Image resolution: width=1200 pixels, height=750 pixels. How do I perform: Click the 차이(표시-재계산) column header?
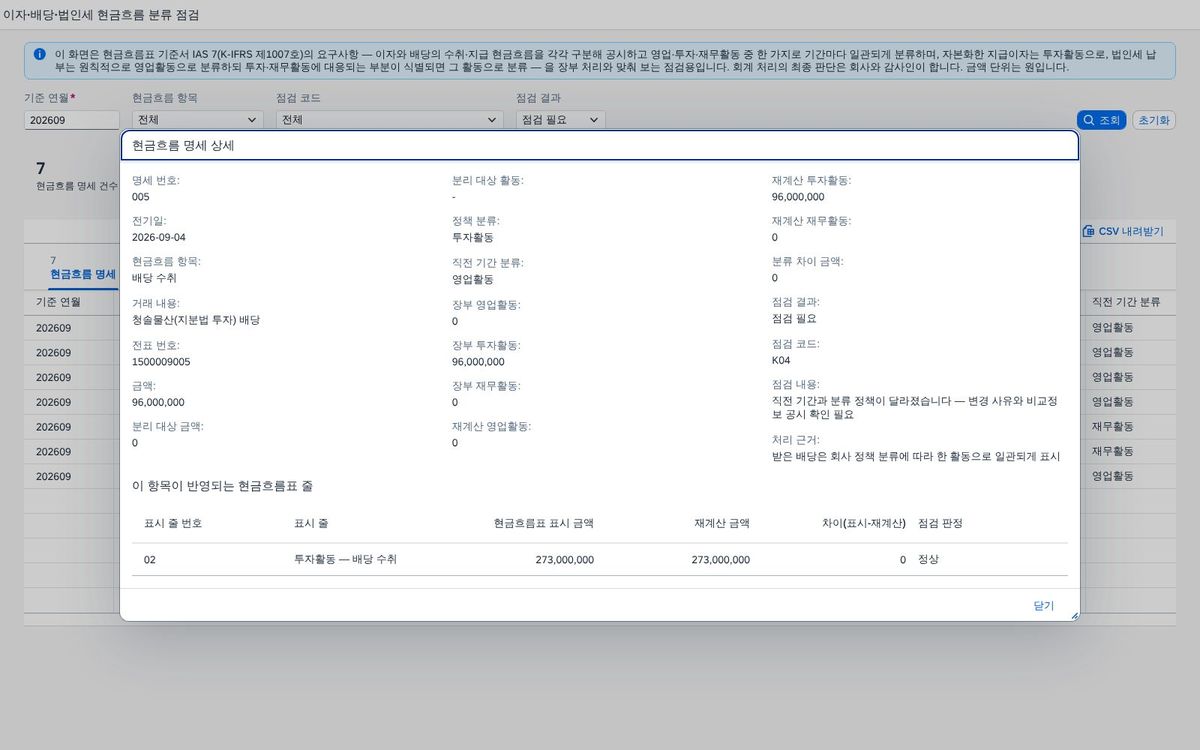click(863, 523)
